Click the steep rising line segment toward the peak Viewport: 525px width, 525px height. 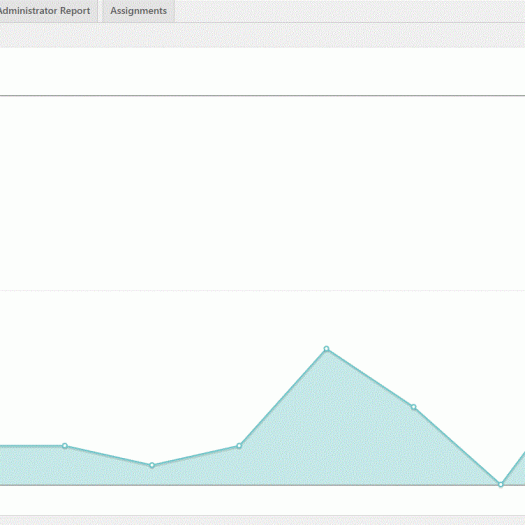click(283, 397)
